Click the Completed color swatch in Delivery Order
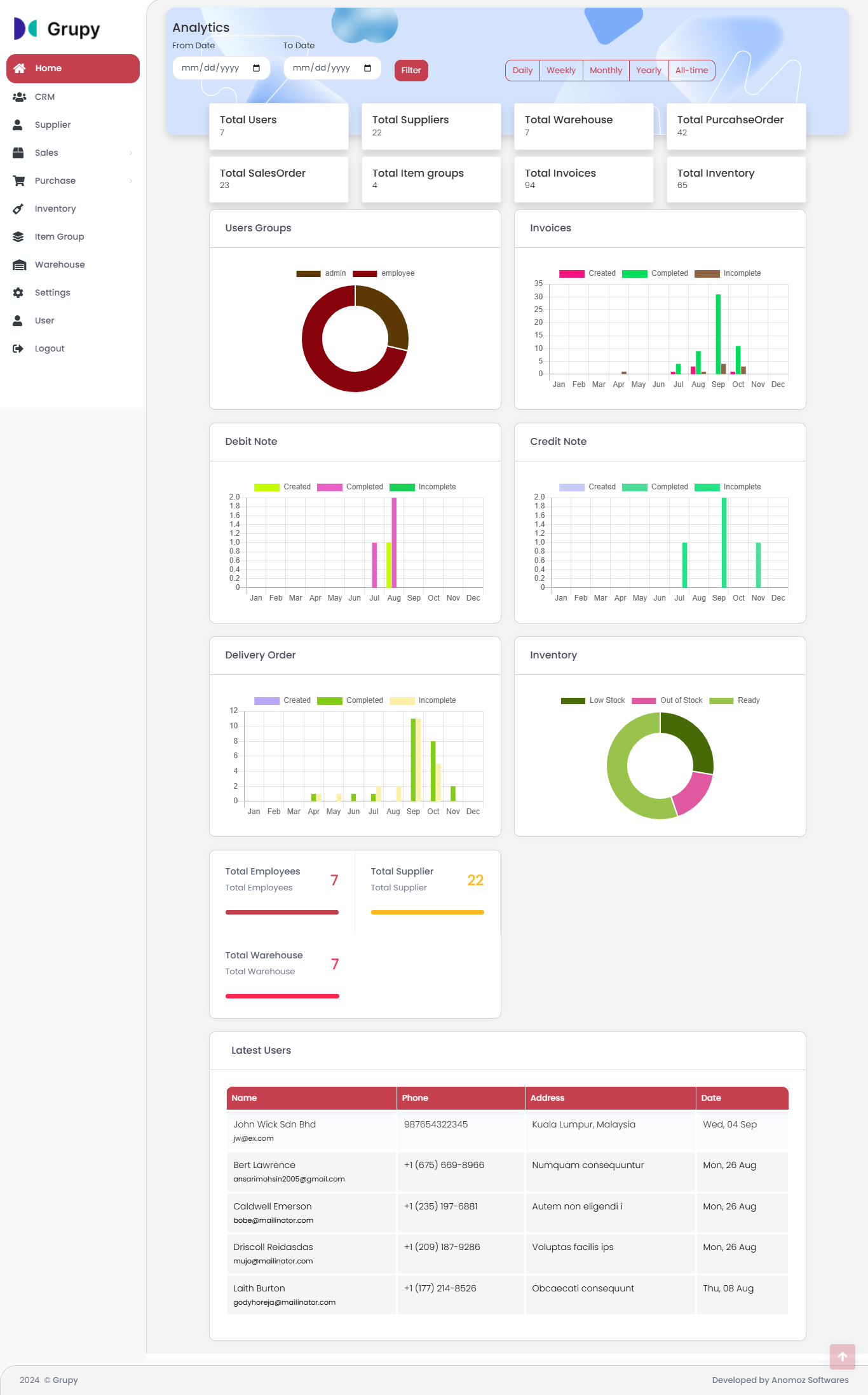The height and width of the screenshot is (1395, 868). click(329, 700)
